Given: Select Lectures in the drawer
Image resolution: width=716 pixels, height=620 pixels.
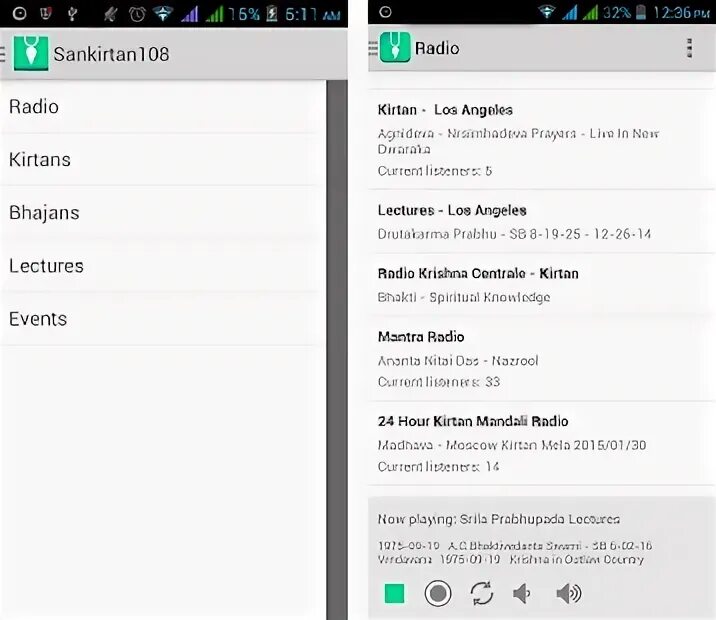Looking at the screenshot, I should [163, 266].
